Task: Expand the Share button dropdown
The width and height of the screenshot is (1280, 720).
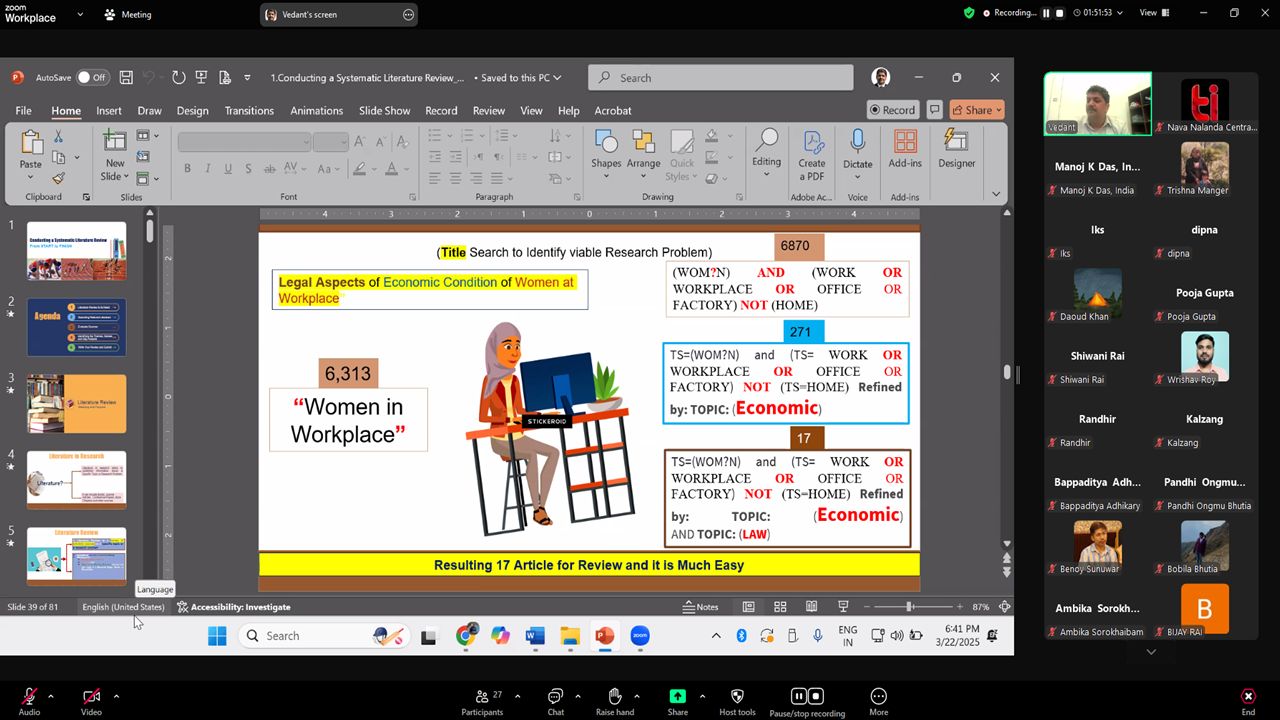Action: click(x=998, y=110)
